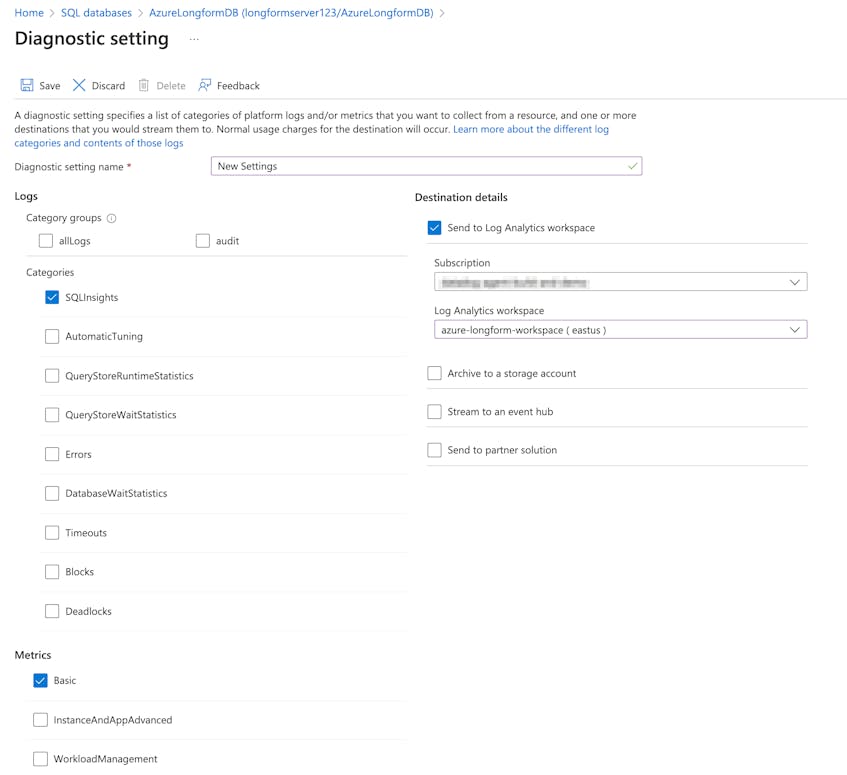This screenshot has width=847, height=775.
Task: Click the Logs section heading
Action: tap(26, 196)
